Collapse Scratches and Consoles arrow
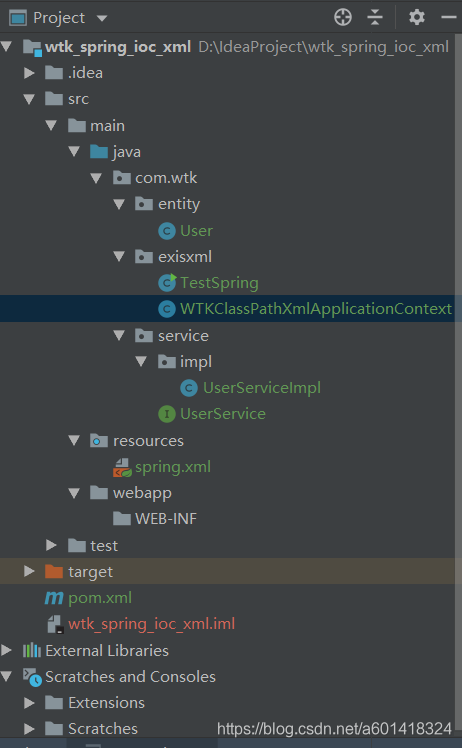The image size is (462, 748). (7, 676)
